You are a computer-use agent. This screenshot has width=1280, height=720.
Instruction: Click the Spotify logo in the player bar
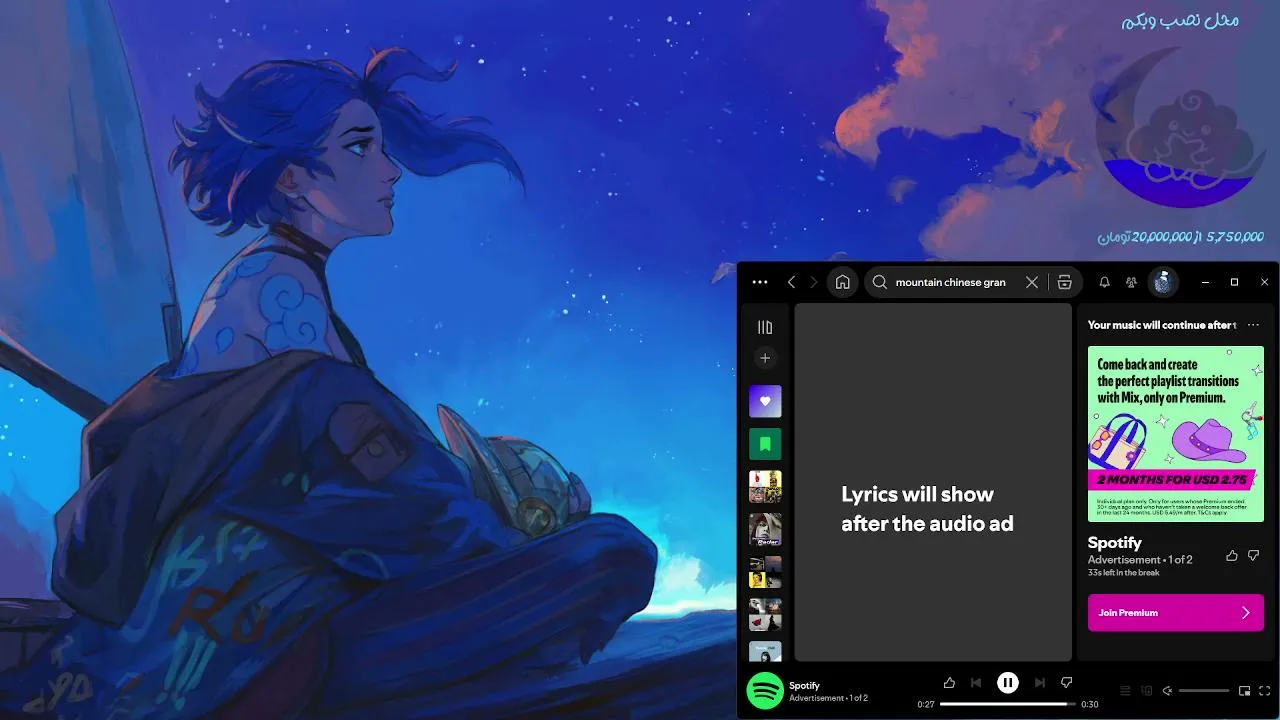(x=765, y=691)
